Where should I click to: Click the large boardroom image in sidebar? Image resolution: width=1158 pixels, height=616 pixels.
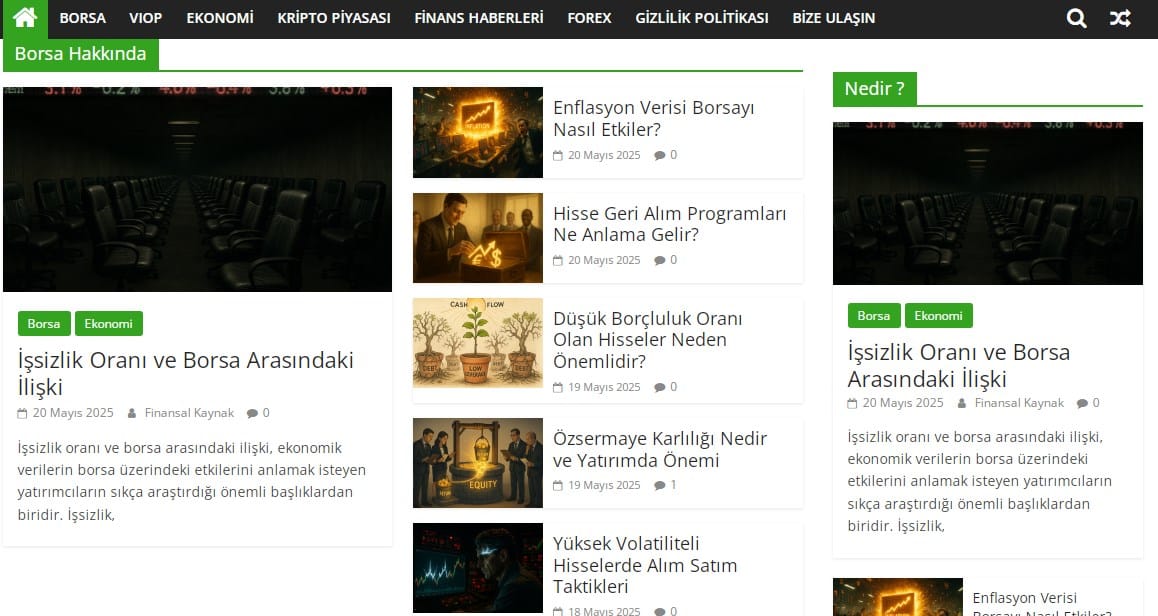[987, 203]
